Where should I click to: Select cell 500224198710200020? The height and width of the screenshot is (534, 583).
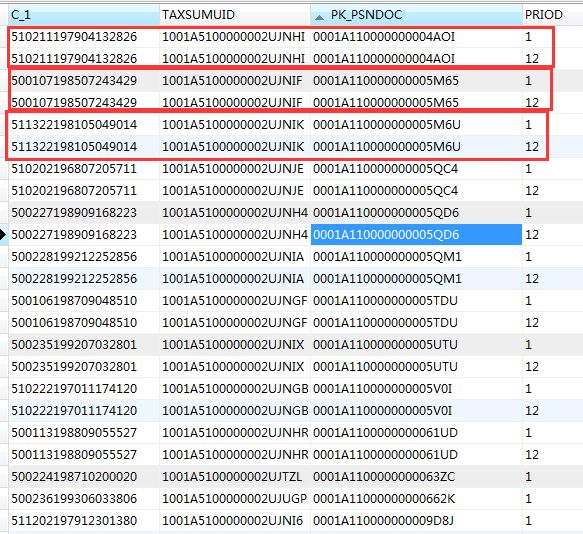[x=84, y=476]
